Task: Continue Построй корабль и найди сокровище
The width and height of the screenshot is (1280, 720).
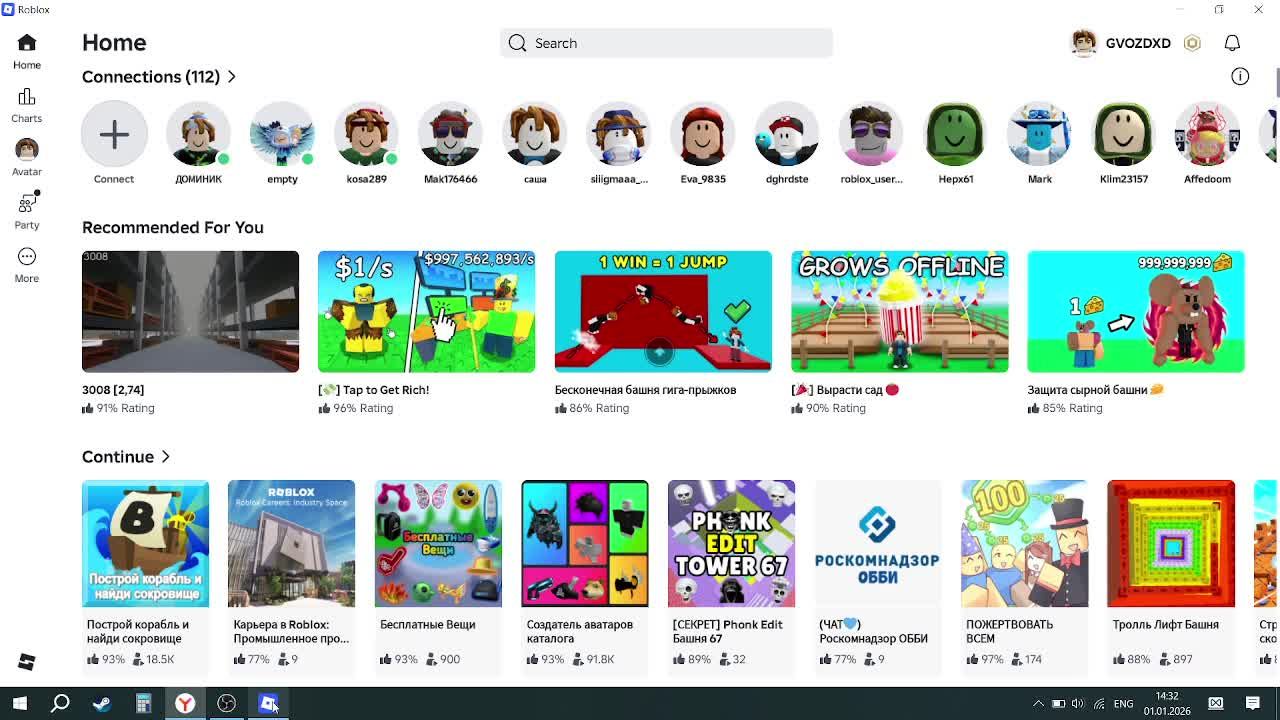Action: pyautogui.click(x=145, y=543)
